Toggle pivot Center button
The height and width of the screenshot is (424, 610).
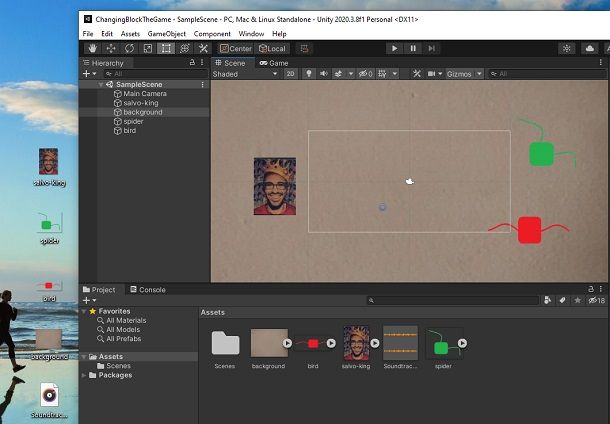click(x=236, y=49)
